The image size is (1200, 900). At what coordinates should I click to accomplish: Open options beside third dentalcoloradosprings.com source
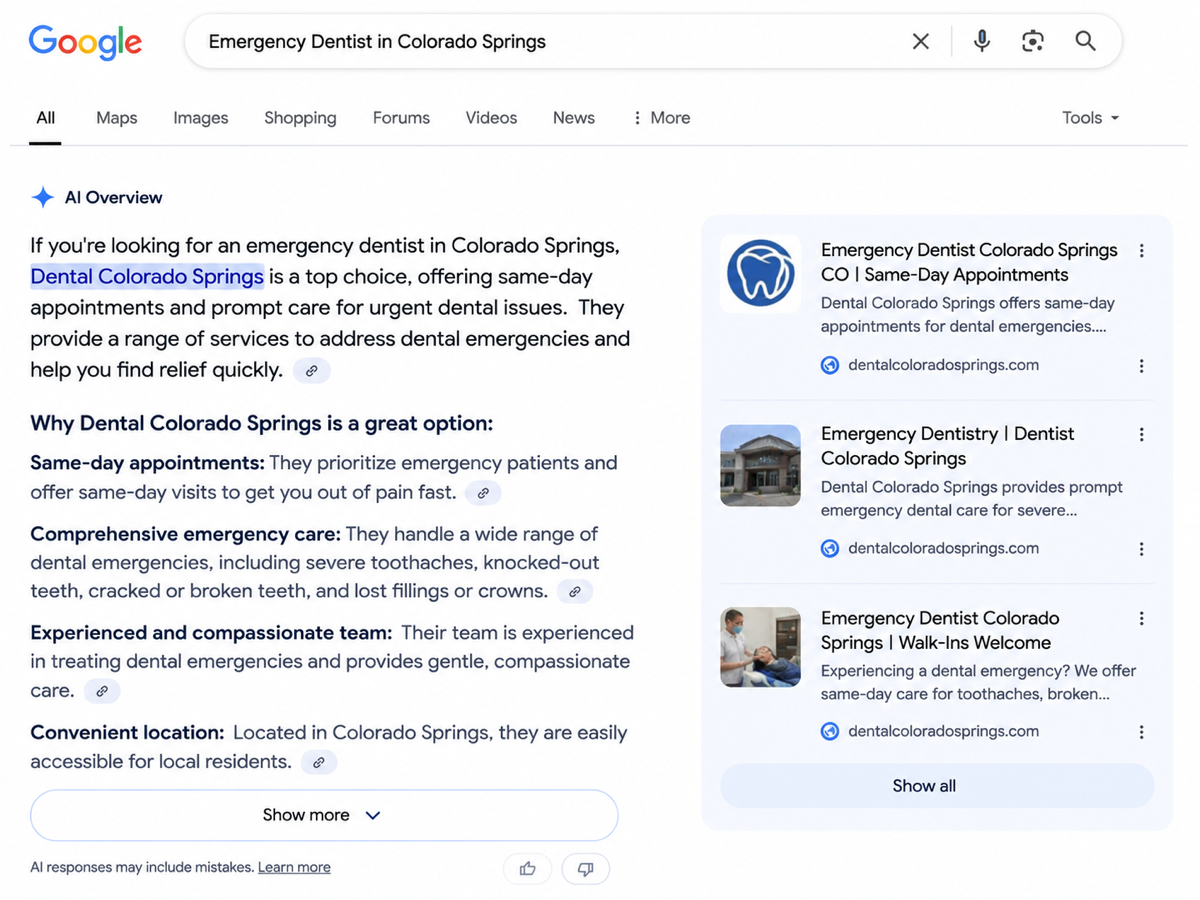[1141, 732]
